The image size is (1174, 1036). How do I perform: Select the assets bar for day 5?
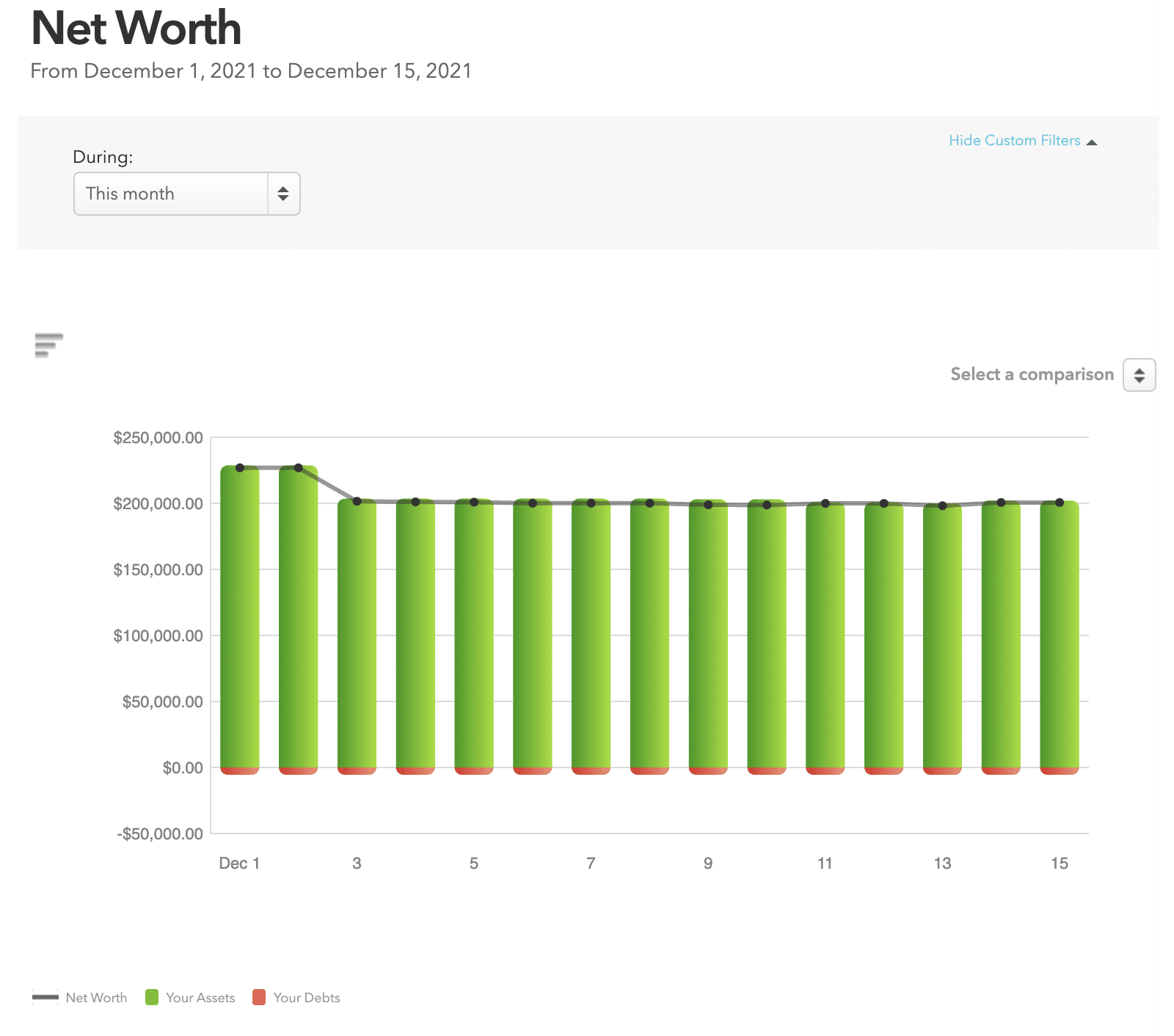[474, 633]
